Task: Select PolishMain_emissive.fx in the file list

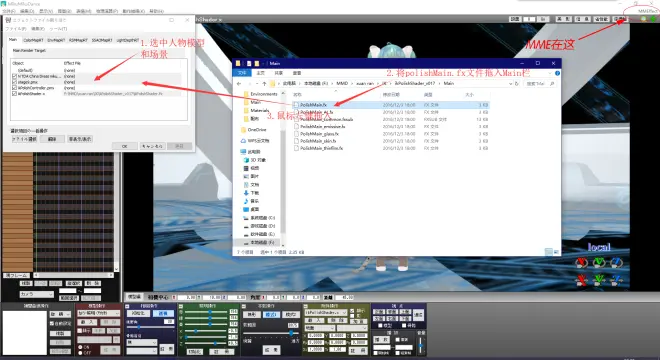Action: pos(322,126)
